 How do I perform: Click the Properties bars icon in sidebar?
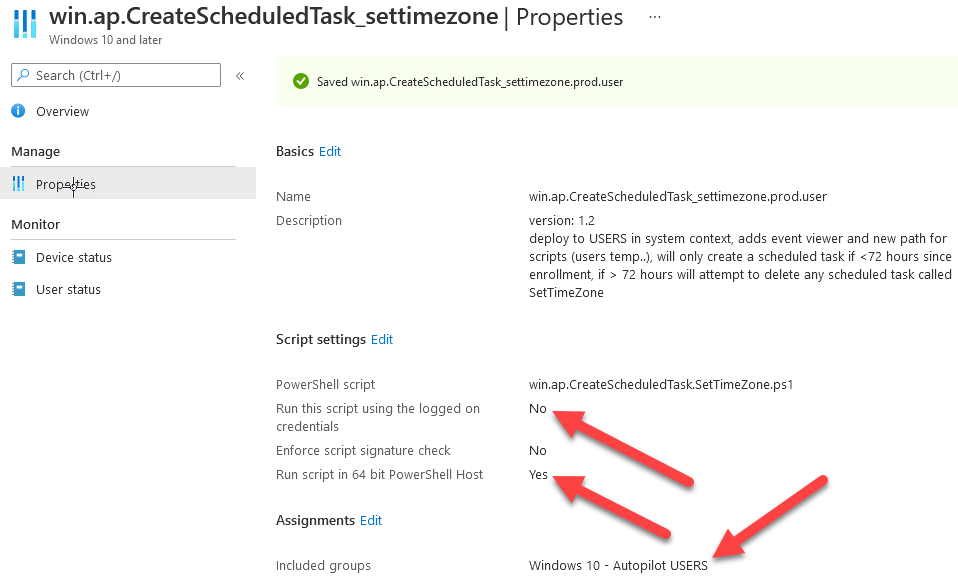pos(19,183)
